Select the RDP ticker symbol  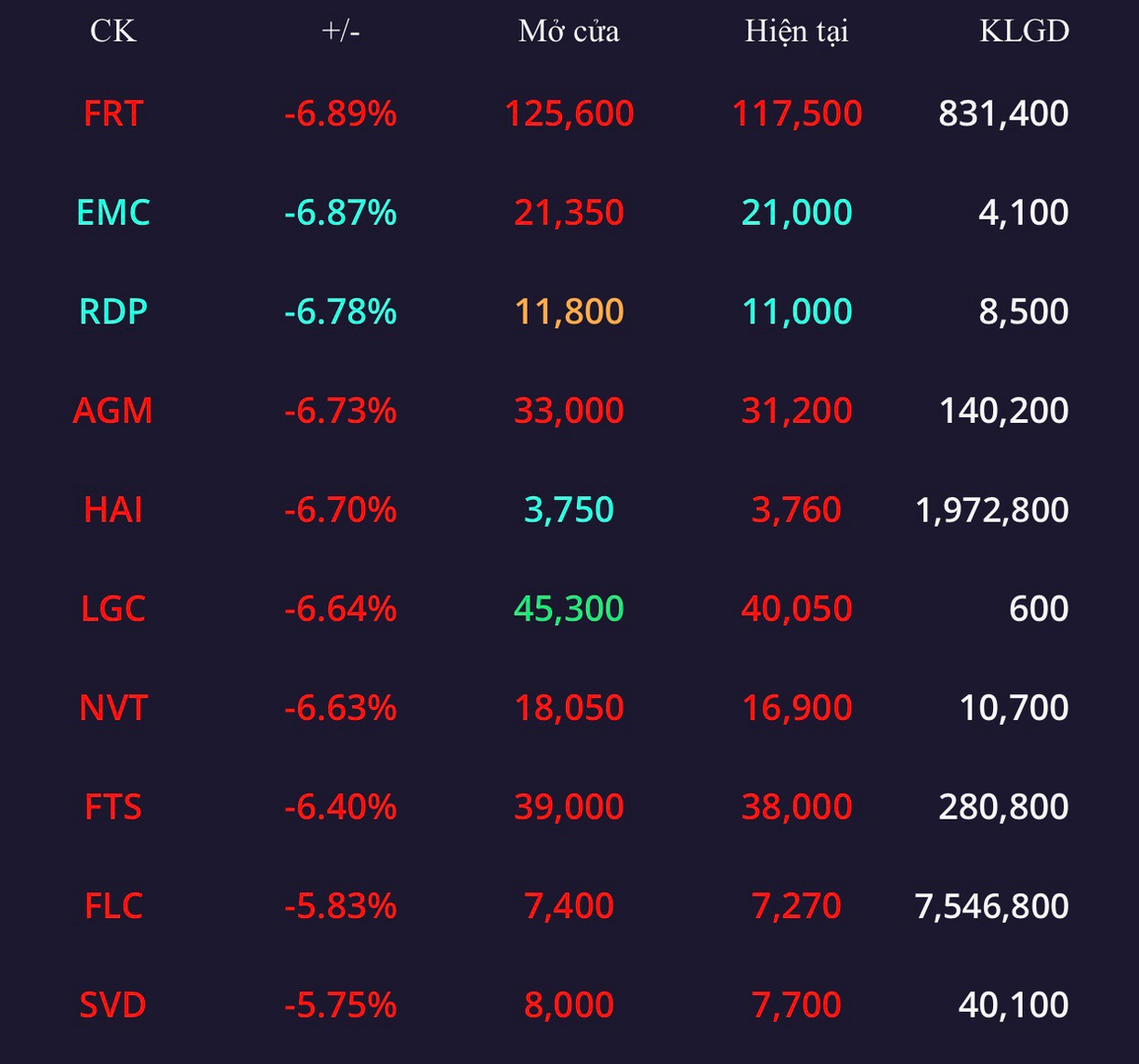coord(113,311)
